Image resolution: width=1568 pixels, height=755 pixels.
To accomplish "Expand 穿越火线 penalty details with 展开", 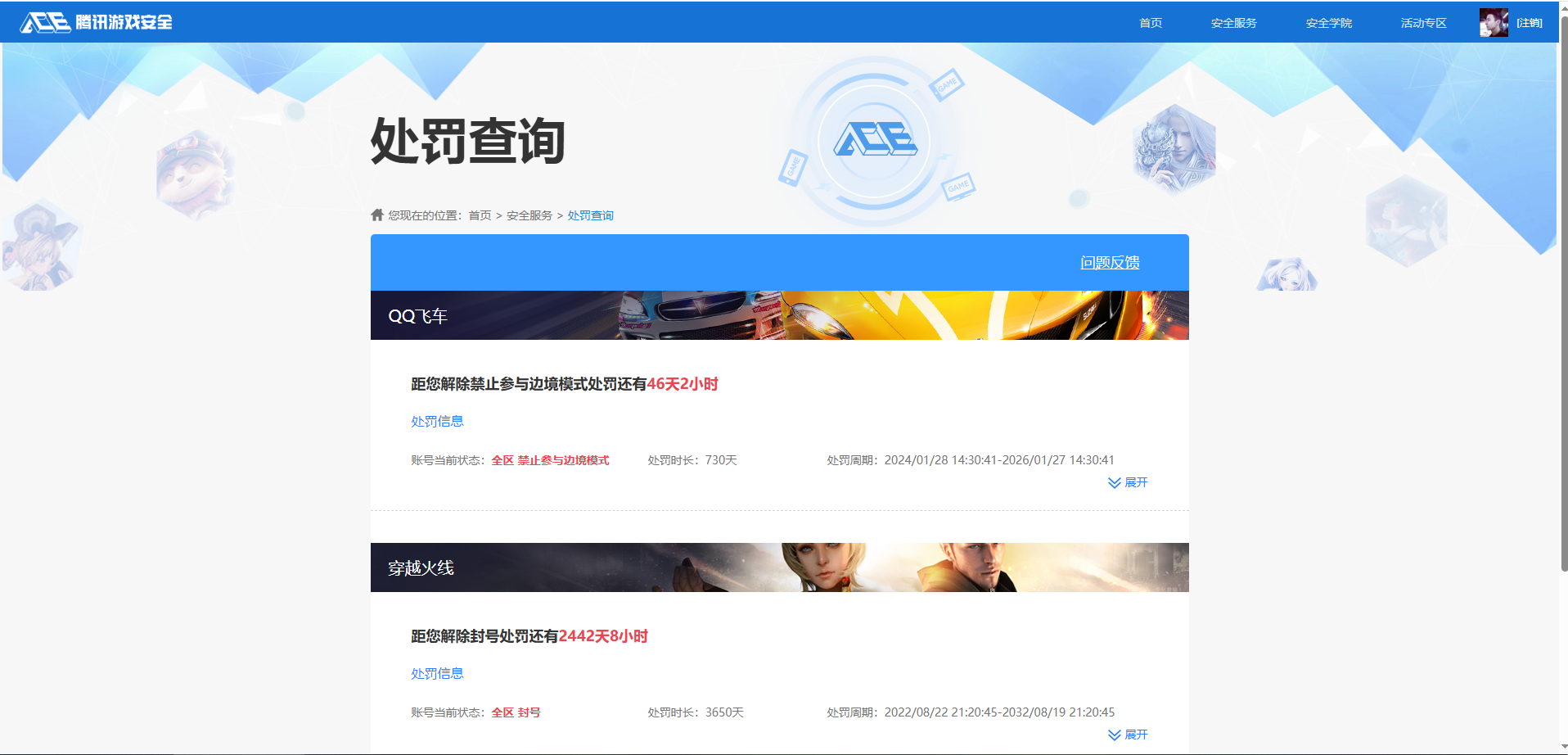I will [x=1136, y=735].
